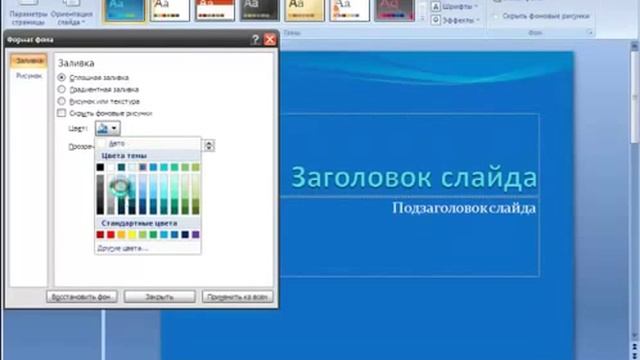
Task: Pick the turquoise theme color swatch
Action: point(164,167)
